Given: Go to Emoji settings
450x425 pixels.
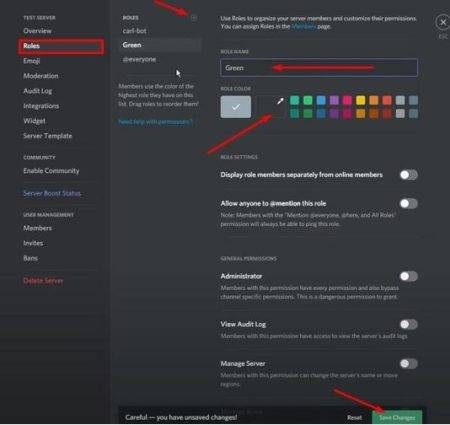Looking at the screenshot, I should 32,61.
